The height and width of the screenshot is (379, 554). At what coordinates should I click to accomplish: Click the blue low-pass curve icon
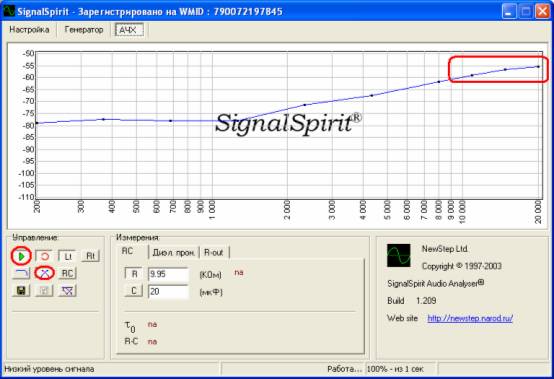pyautogui.click(x=21, y=273)
